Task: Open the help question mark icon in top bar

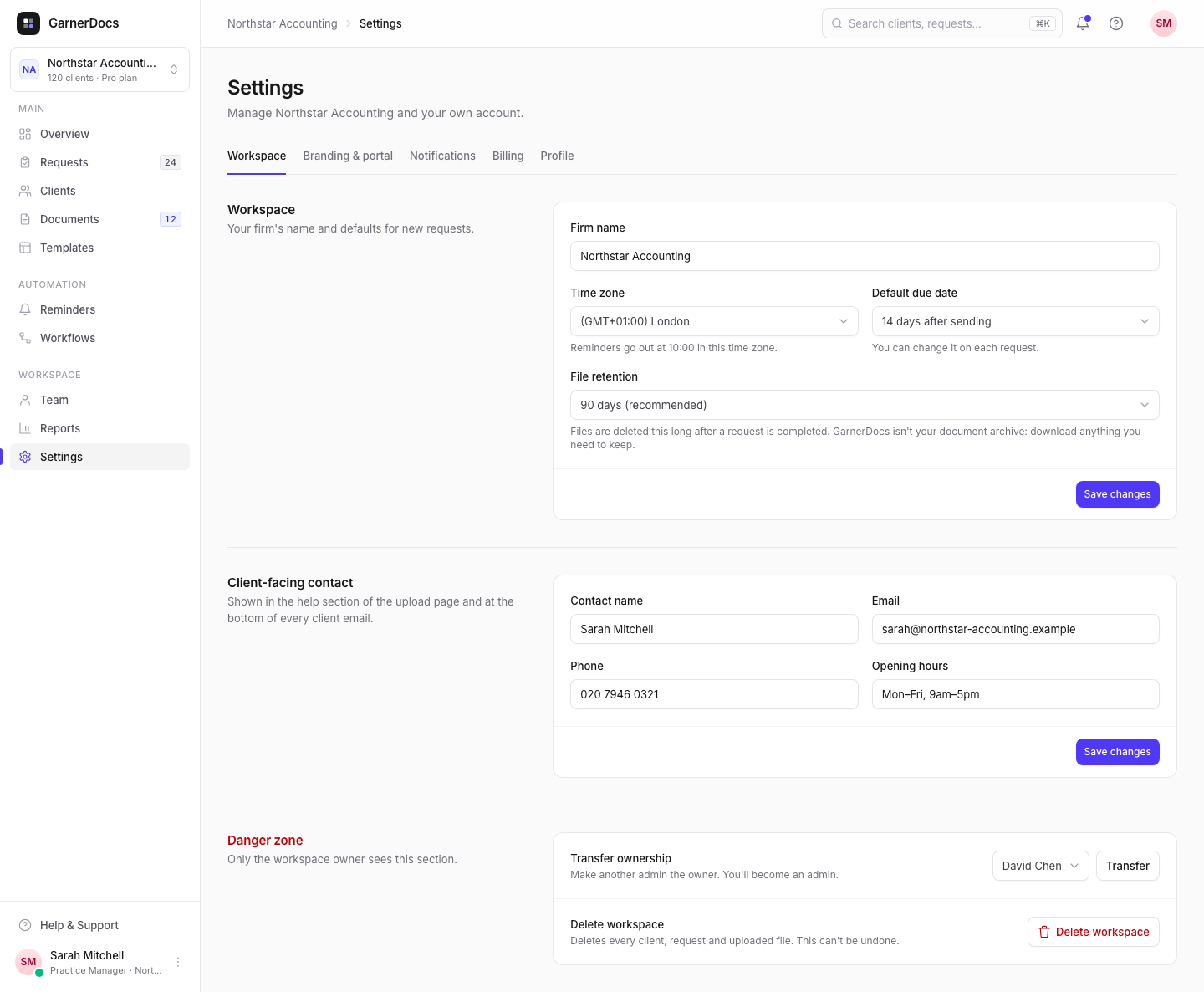Action: pyautogui.click(x=1116, y=23)
